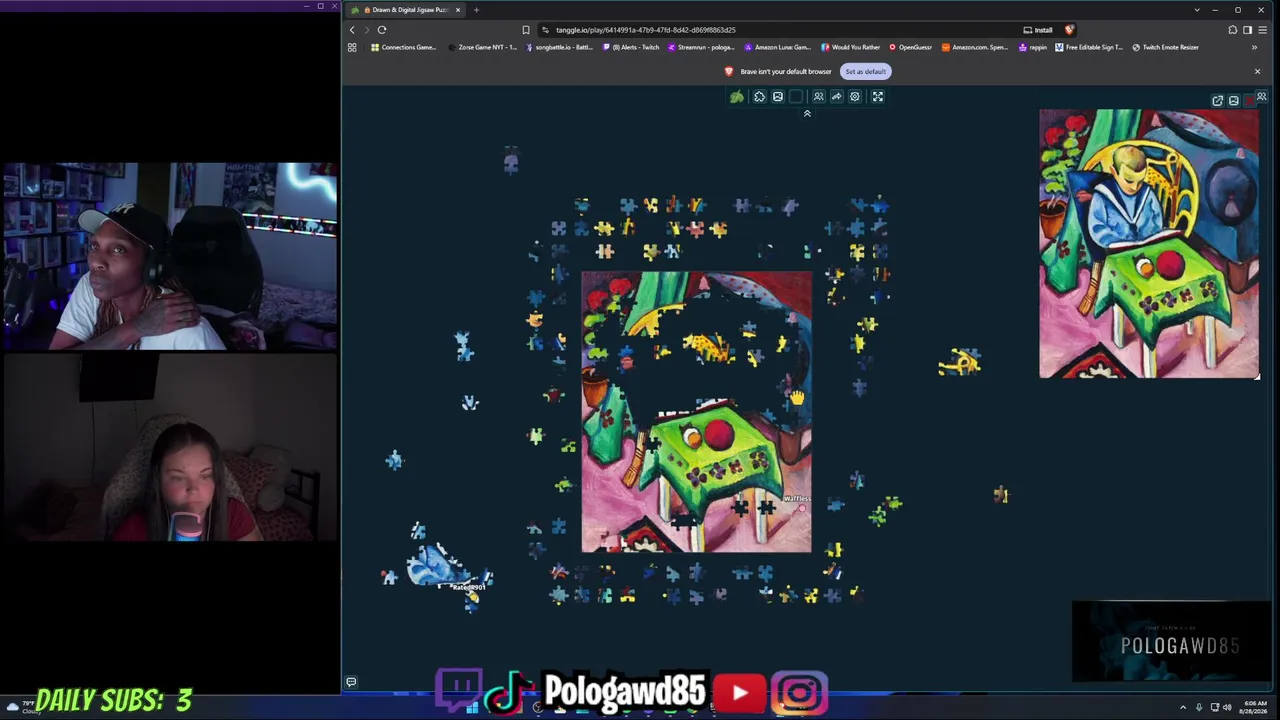Open the Free Editable Sign bookmark
This screenshot has height=720, width=1280.
click(x=1089, y=47)
